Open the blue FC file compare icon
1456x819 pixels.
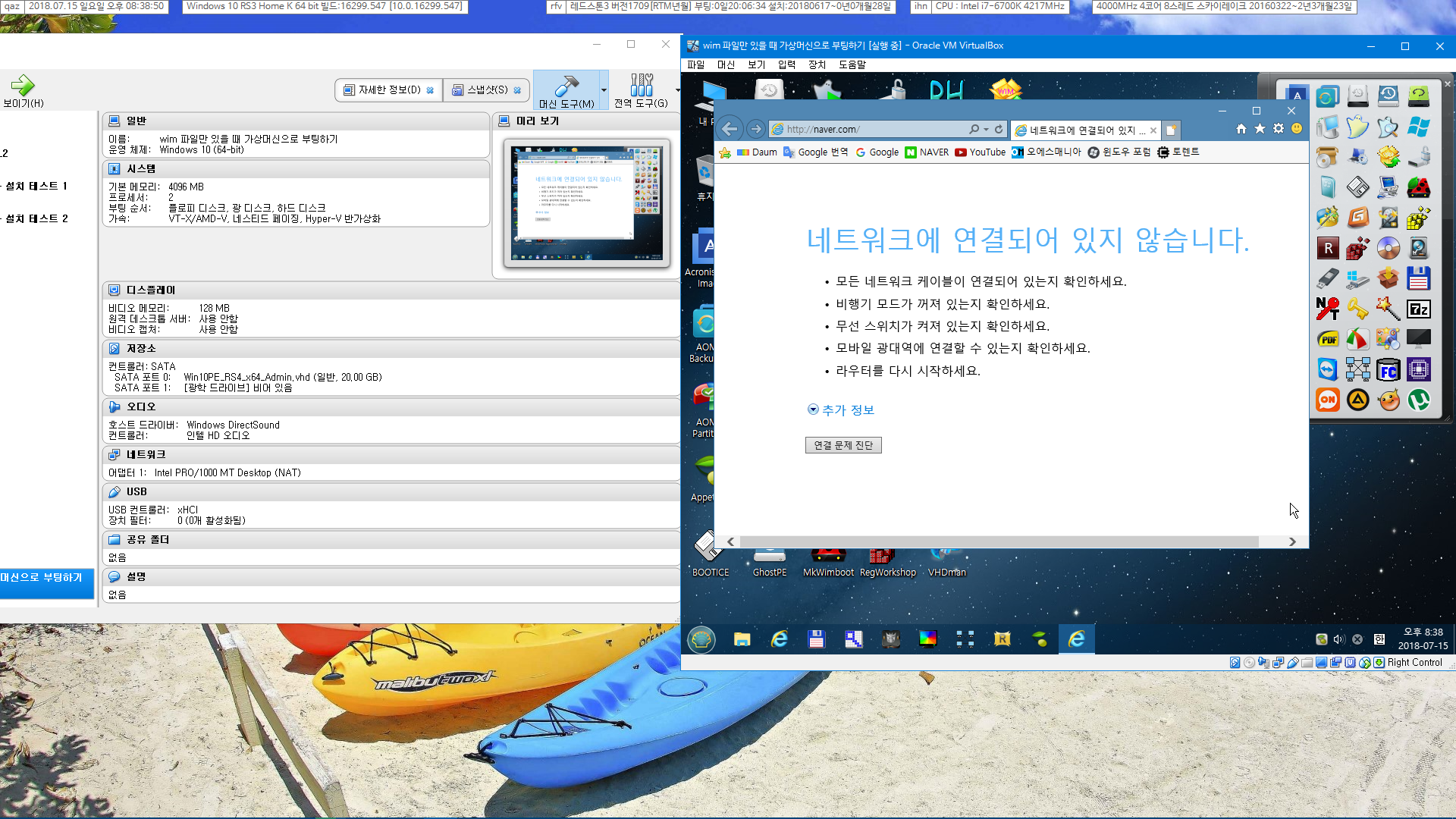coord(1388,369)
